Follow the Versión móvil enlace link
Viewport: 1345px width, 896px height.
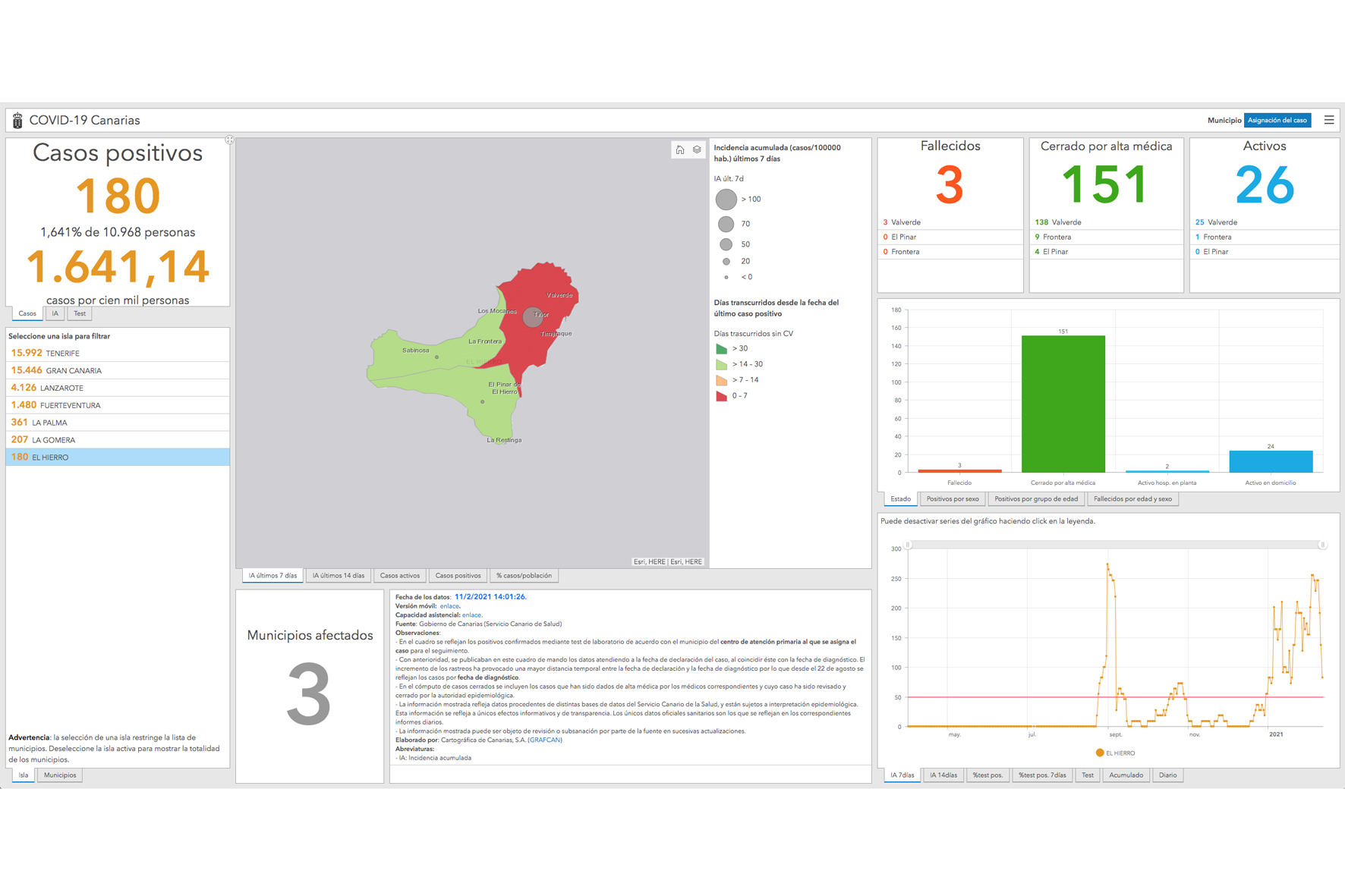(449, 606)
